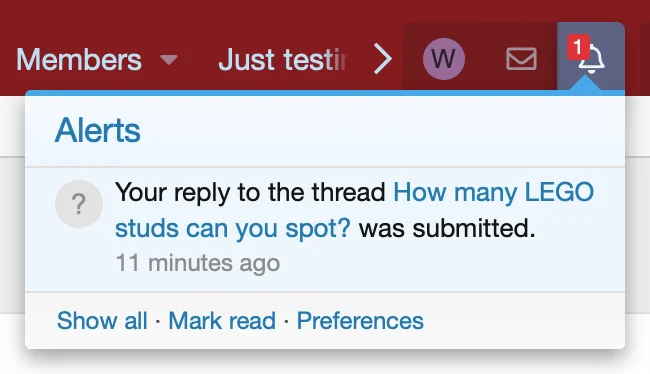The width and height of the screenshot is (650, 374).
Task: Open the alerts bell icon
Action: click(591, 58)
